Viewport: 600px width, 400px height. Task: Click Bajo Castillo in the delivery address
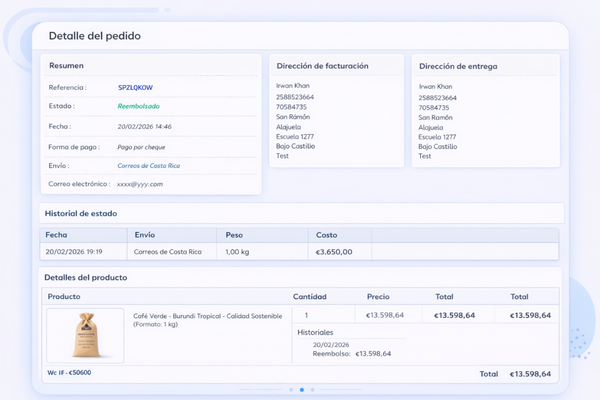(438, 147)
